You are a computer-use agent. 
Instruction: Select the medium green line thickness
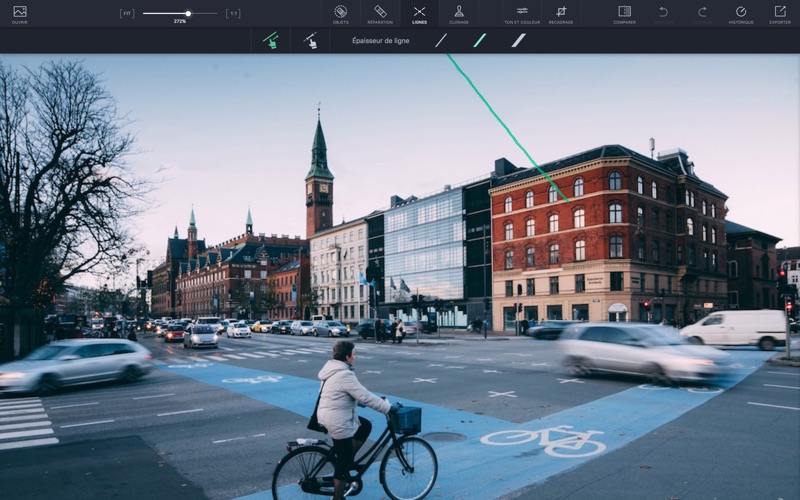pyautogui.click(x=480, y=40)
